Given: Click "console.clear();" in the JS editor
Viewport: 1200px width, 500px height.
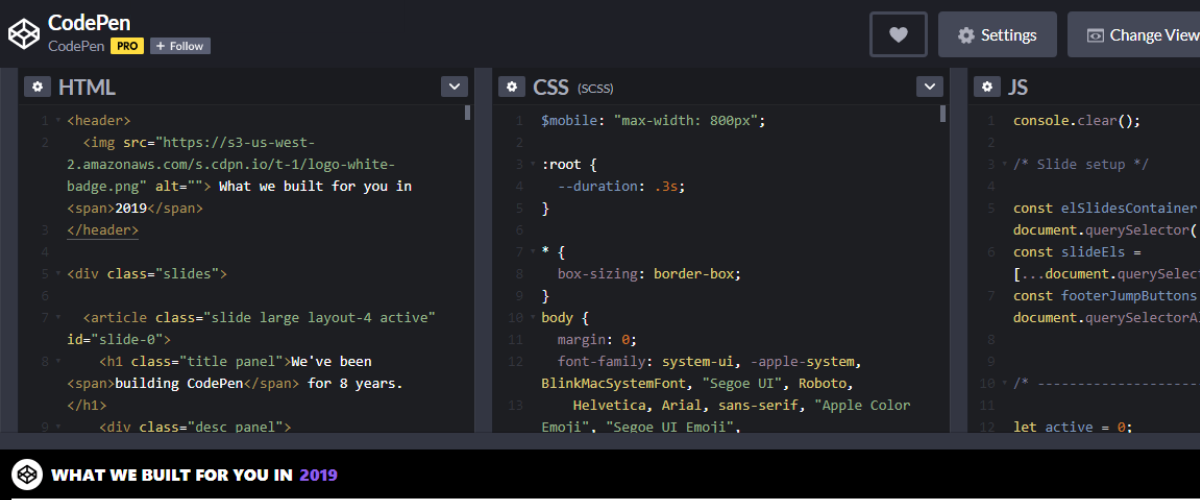Looking at the screenshot, I should (1077, 120).
